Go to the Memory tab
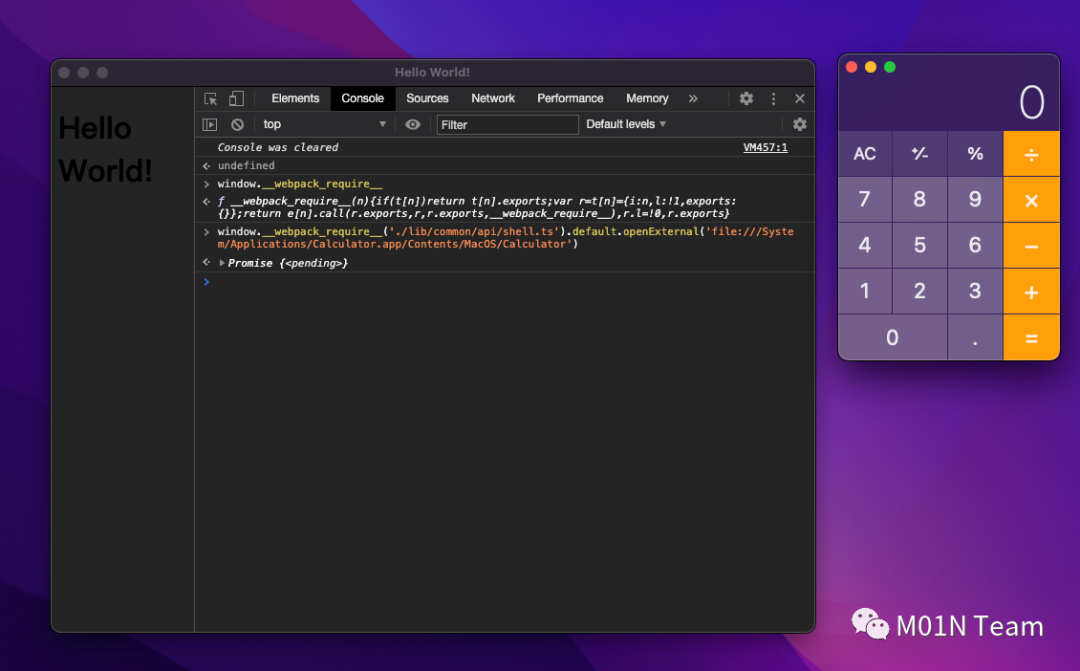The image size is (1080, 671). 647,99
